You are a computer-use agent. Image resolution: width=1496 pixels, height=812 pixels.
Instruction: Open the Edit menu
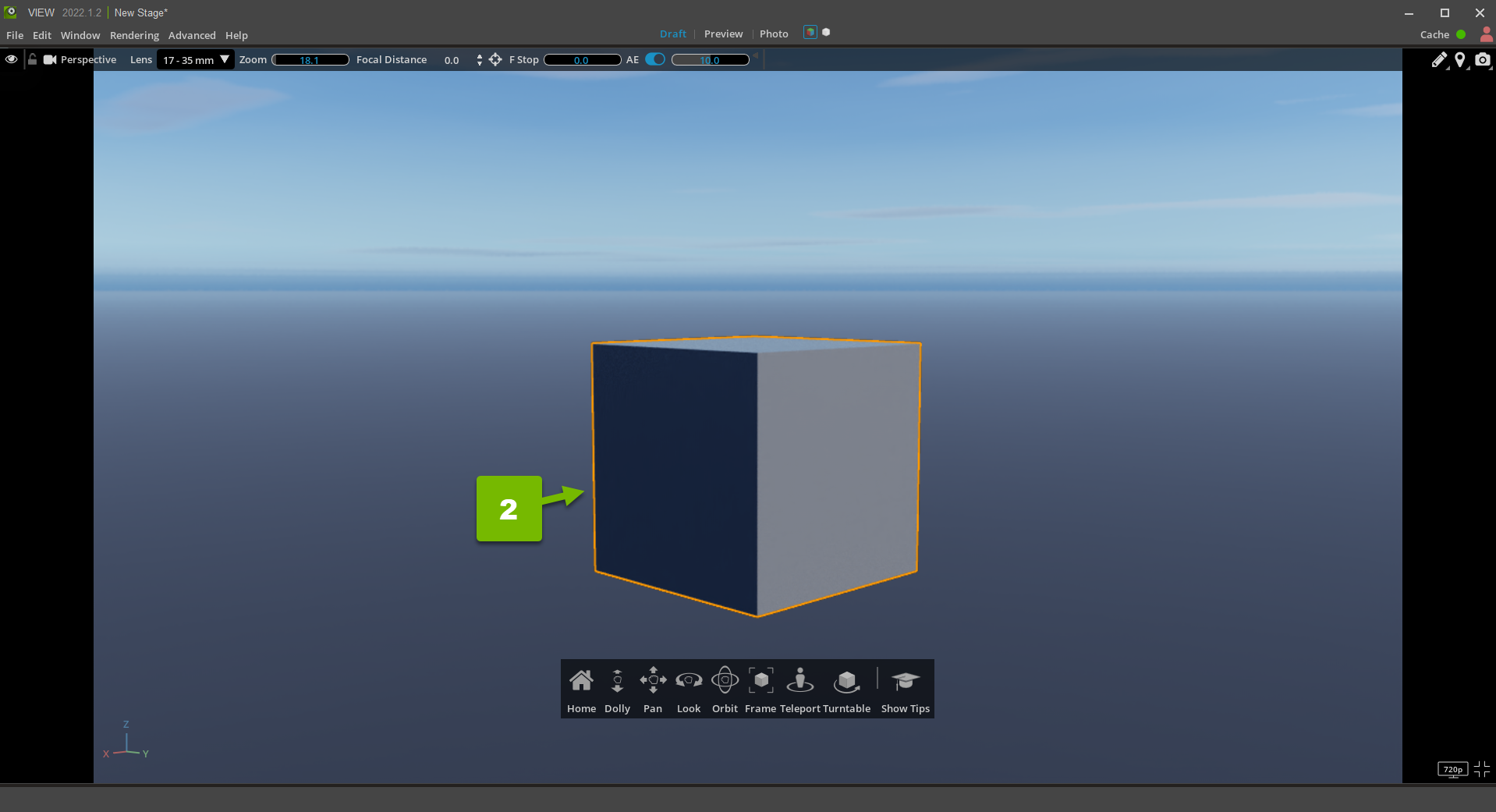(42, 35)
